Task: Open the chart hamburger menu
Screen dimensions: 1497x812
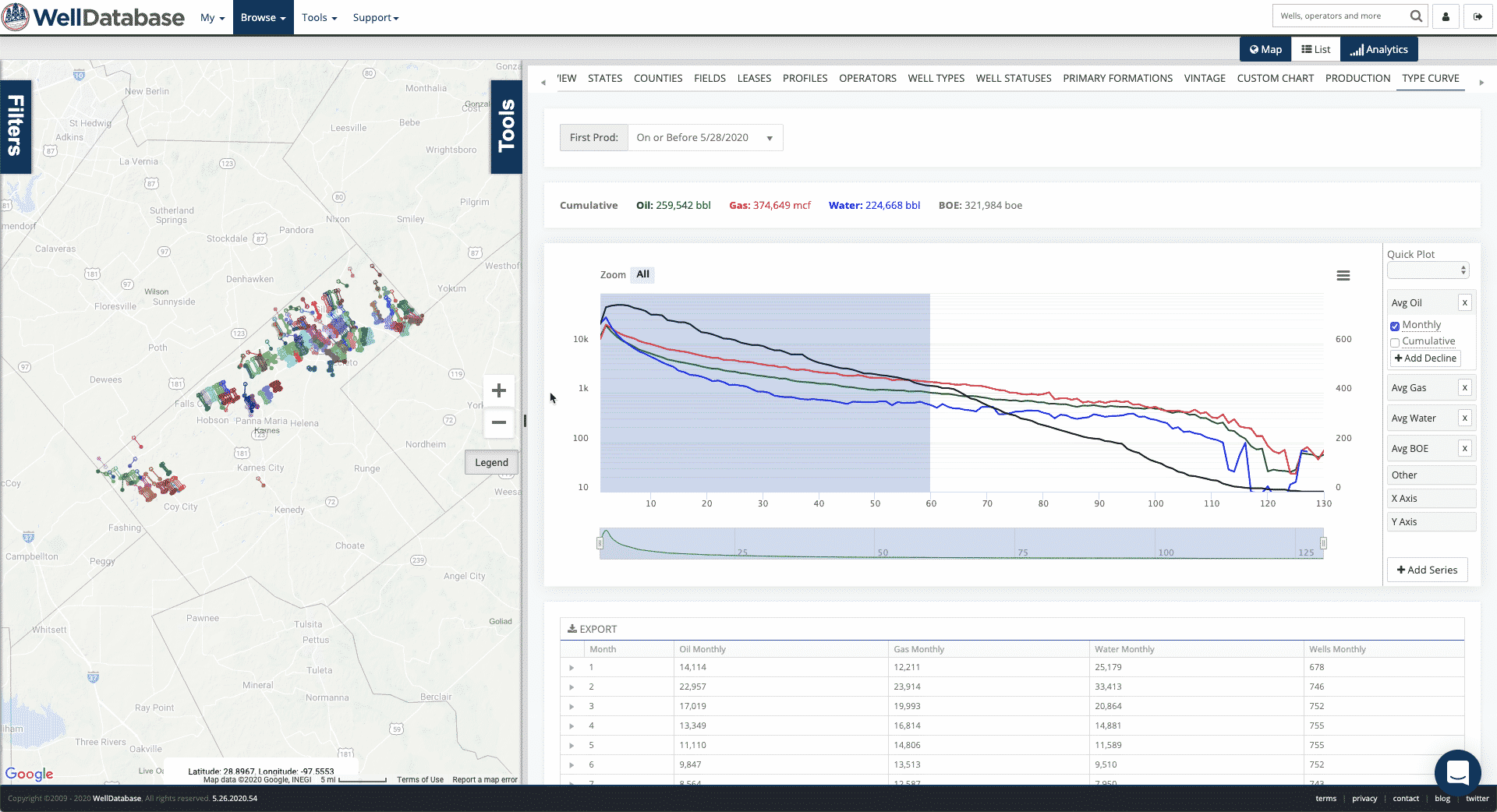Action: tap(1343, 276)
